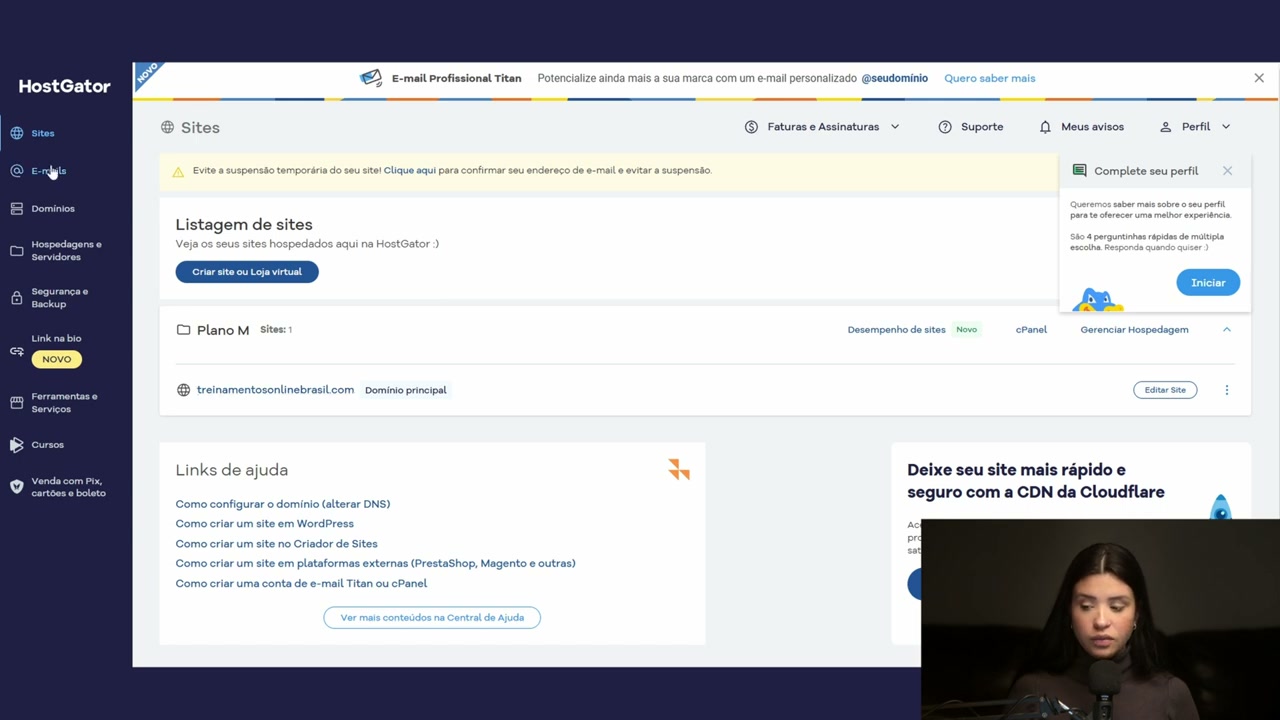This screenshot has height=720, width=1280.
Task: Expand the Perfil dropdown arrow
Action: (1226, 127)
